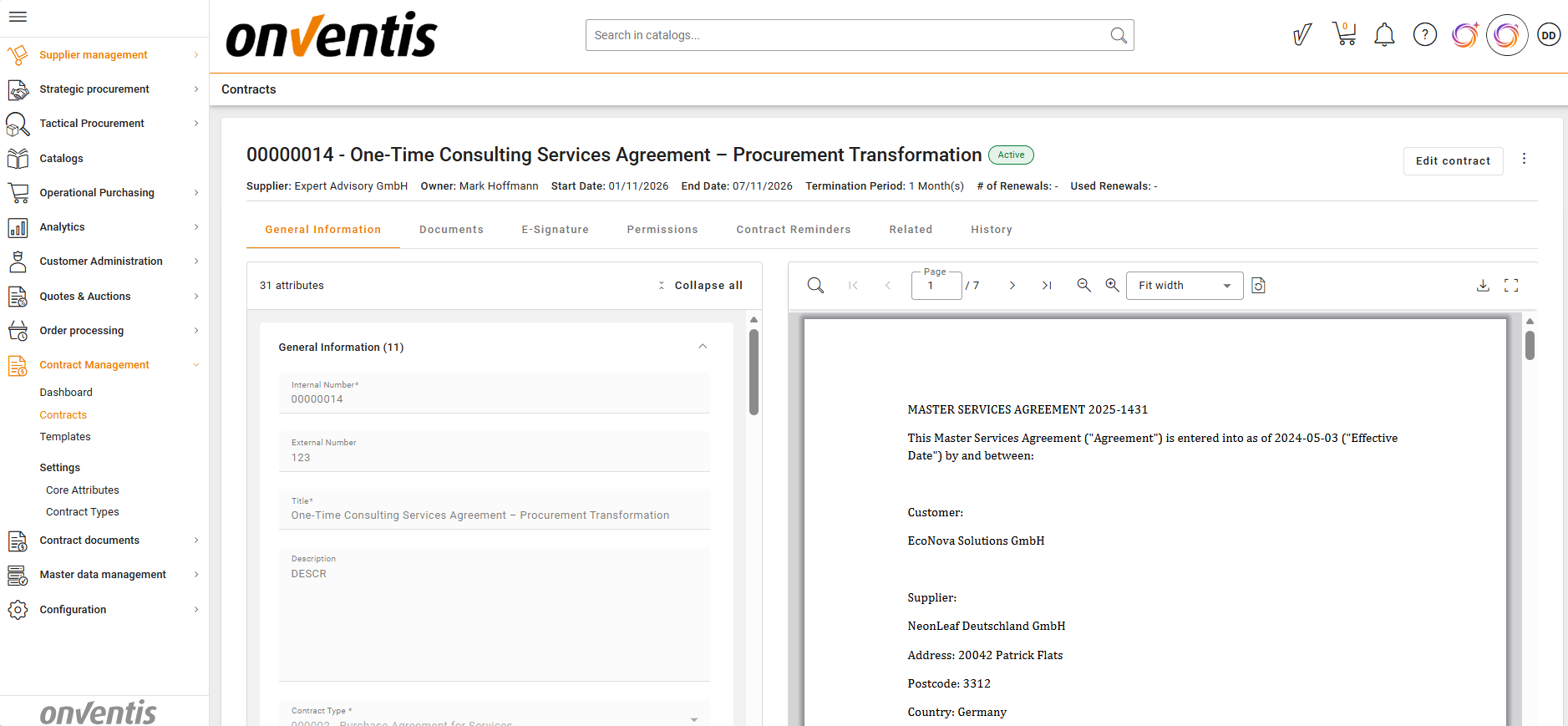Download the contract document

1483,286
